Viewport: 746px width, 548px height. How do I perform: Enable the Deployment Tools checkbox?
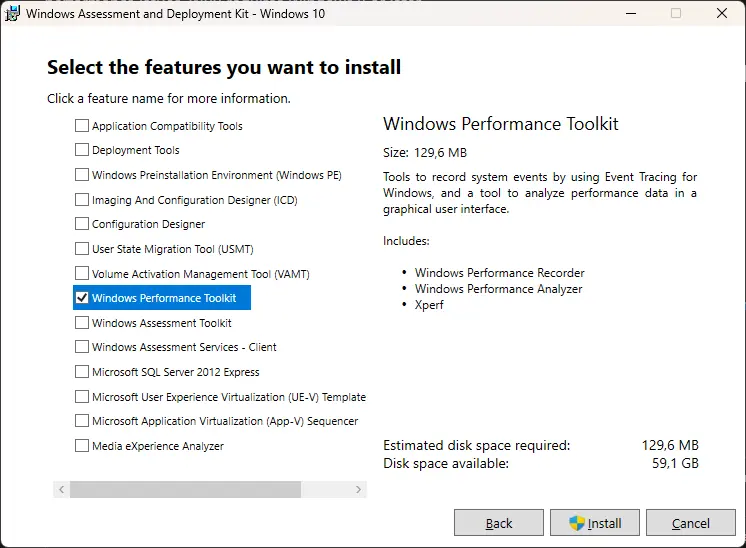[82, 150]
